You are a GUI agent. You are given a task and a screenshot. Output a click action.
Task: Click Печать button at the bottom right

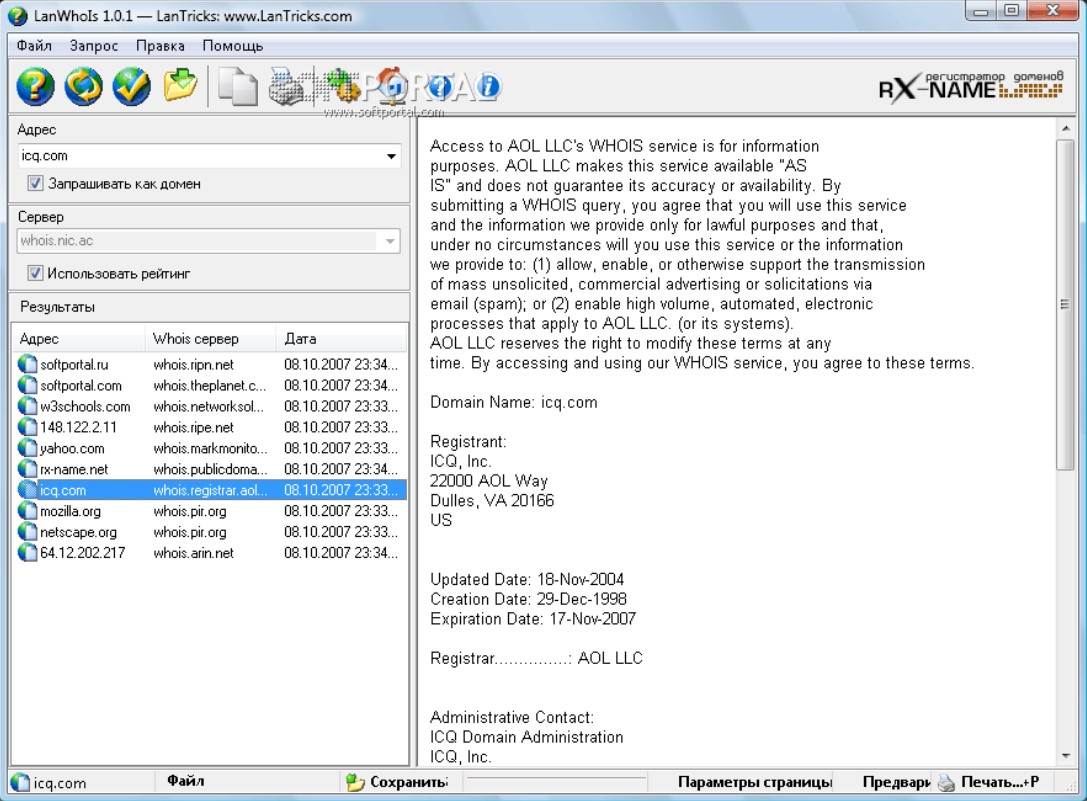(x=988, y=782)
